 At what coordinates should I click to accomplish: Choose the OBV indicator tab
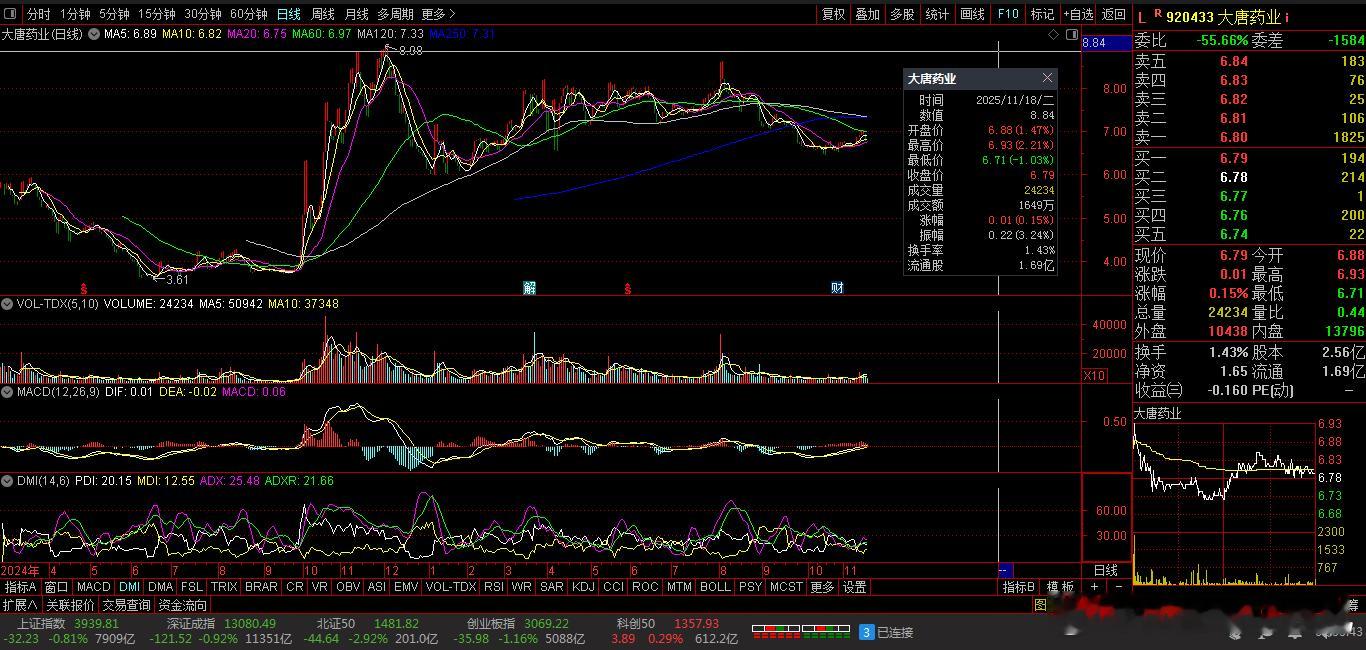(348, 587)
